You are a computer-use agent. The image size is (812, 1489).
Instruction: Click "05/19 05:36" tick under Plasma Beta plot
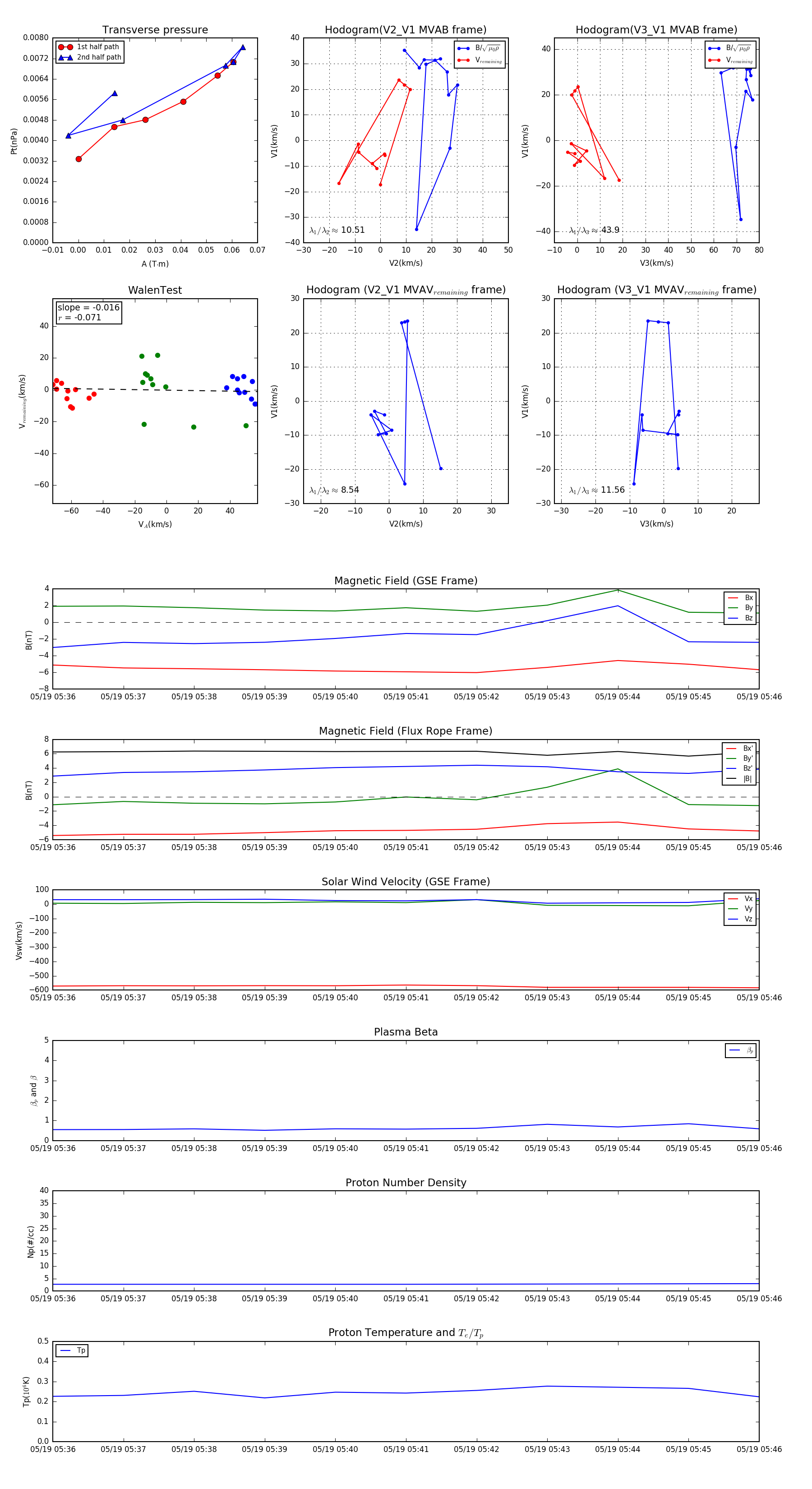53,1148
